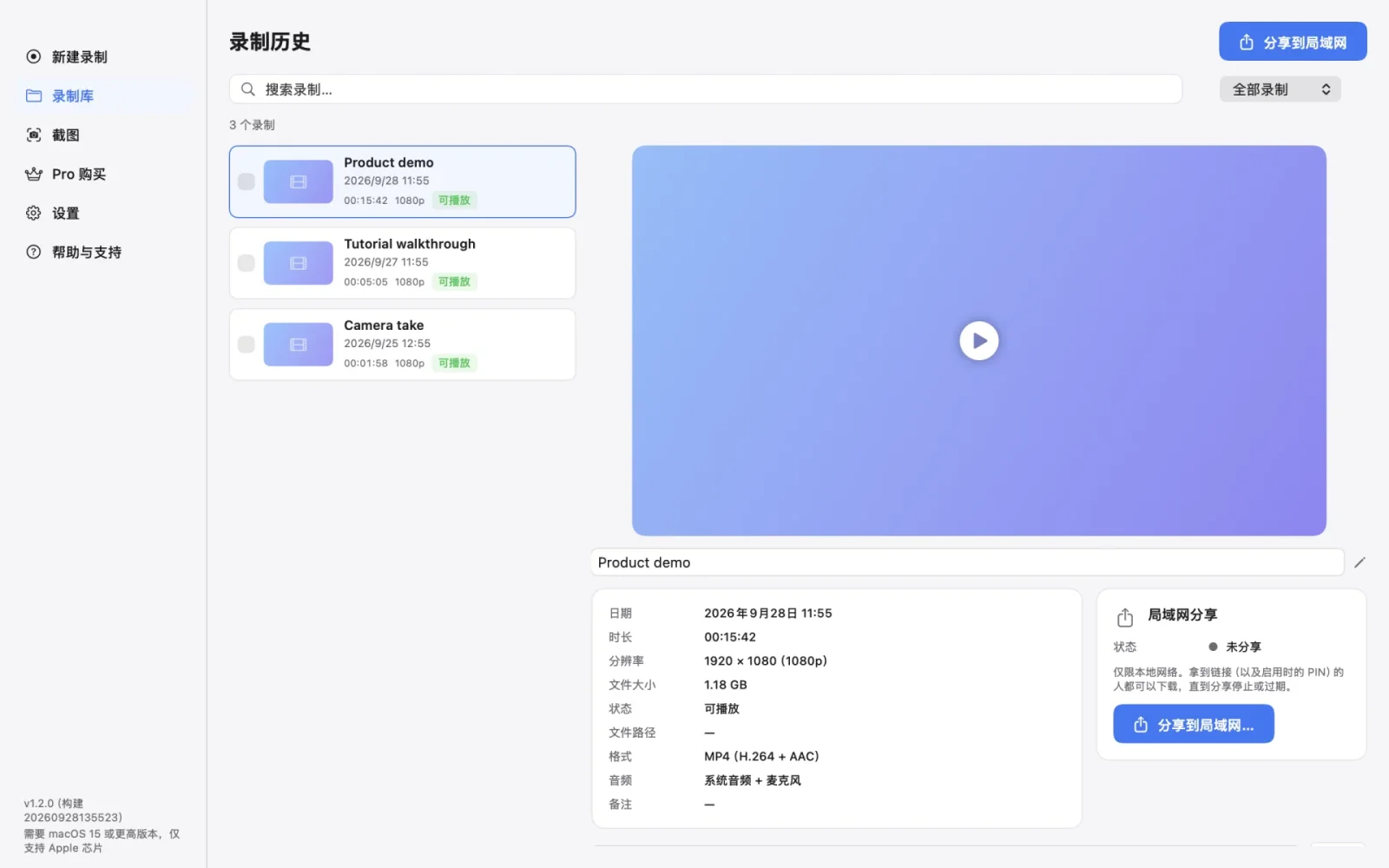
Task: Open 设置 from the sidebar
Action: tap(102, 213)
